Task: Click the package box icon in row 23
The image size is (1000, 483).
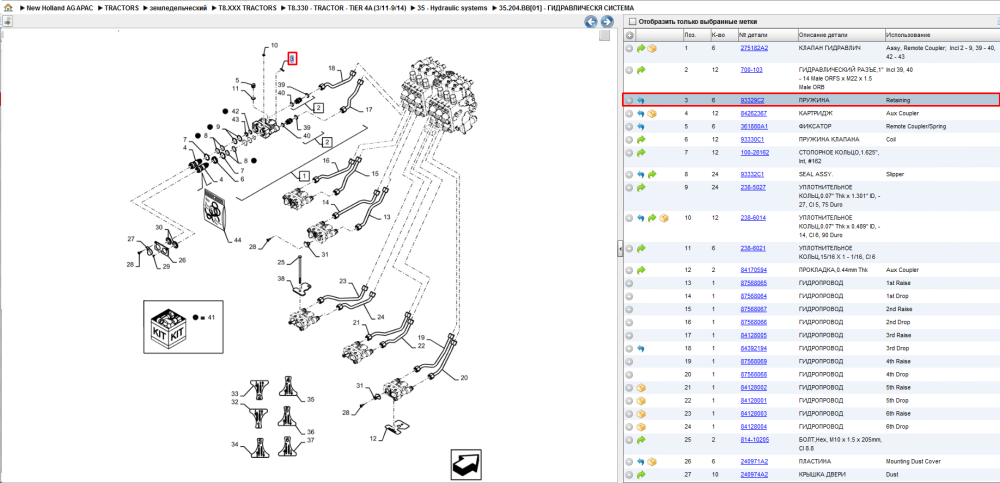Action: (x=641, y=413)
